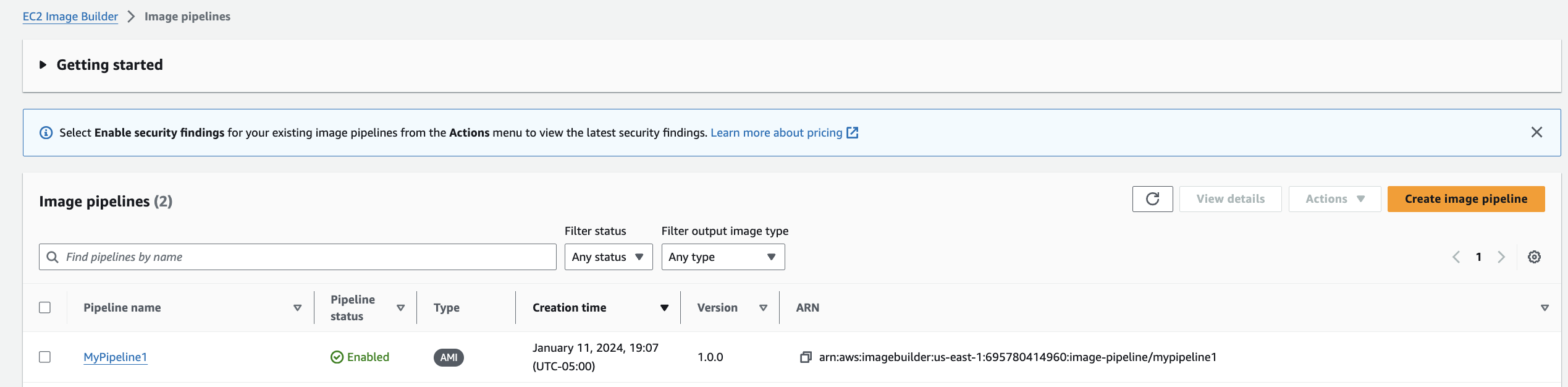This screenshot has height=387, width=1568.
Task: Open the Actions dropdown menu
Action: [1334, 199]
